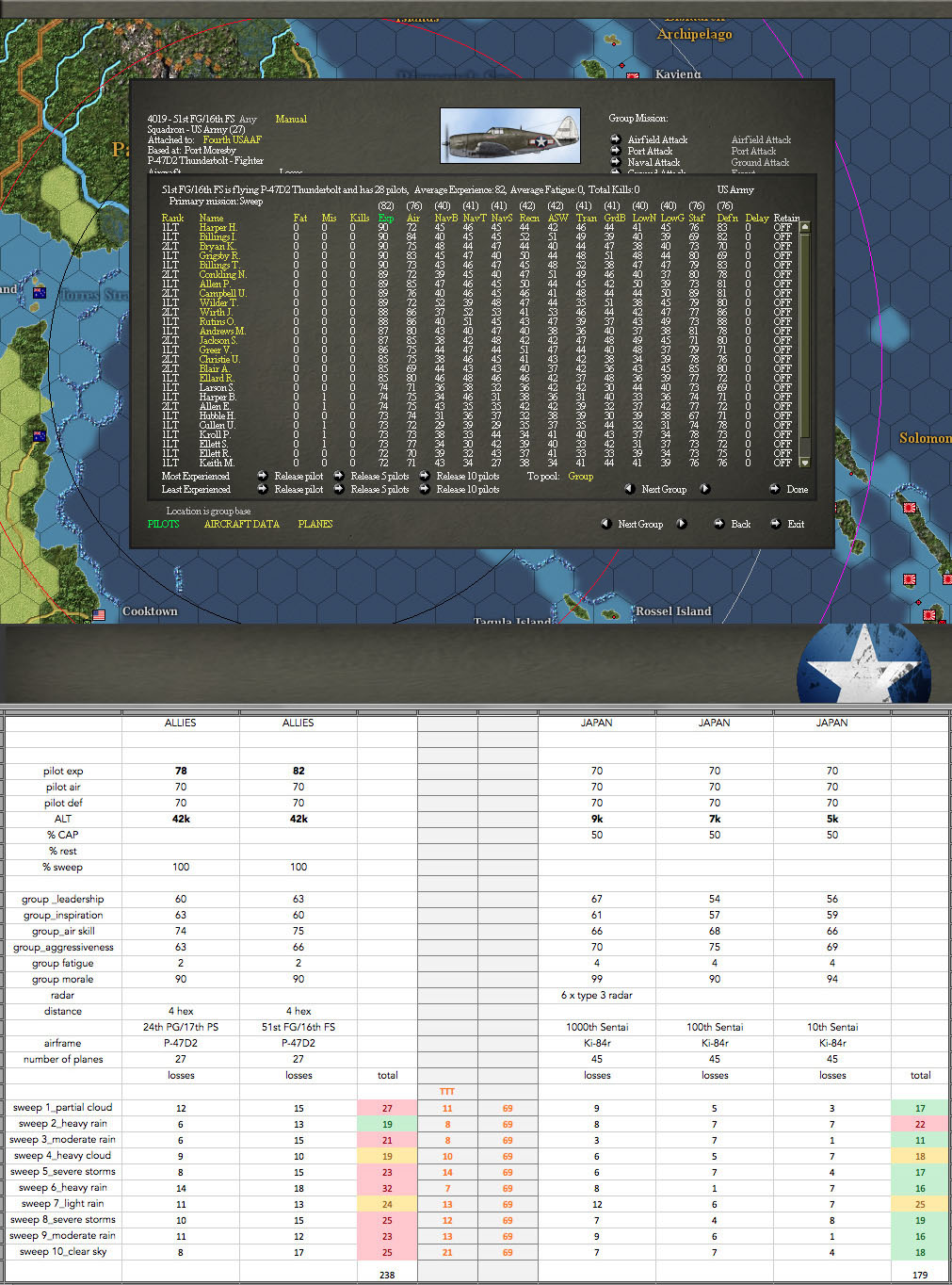952x1285 pixels.
Task: Toggle Retain OFF for Billings I.
Action: [x=783, y=236]
